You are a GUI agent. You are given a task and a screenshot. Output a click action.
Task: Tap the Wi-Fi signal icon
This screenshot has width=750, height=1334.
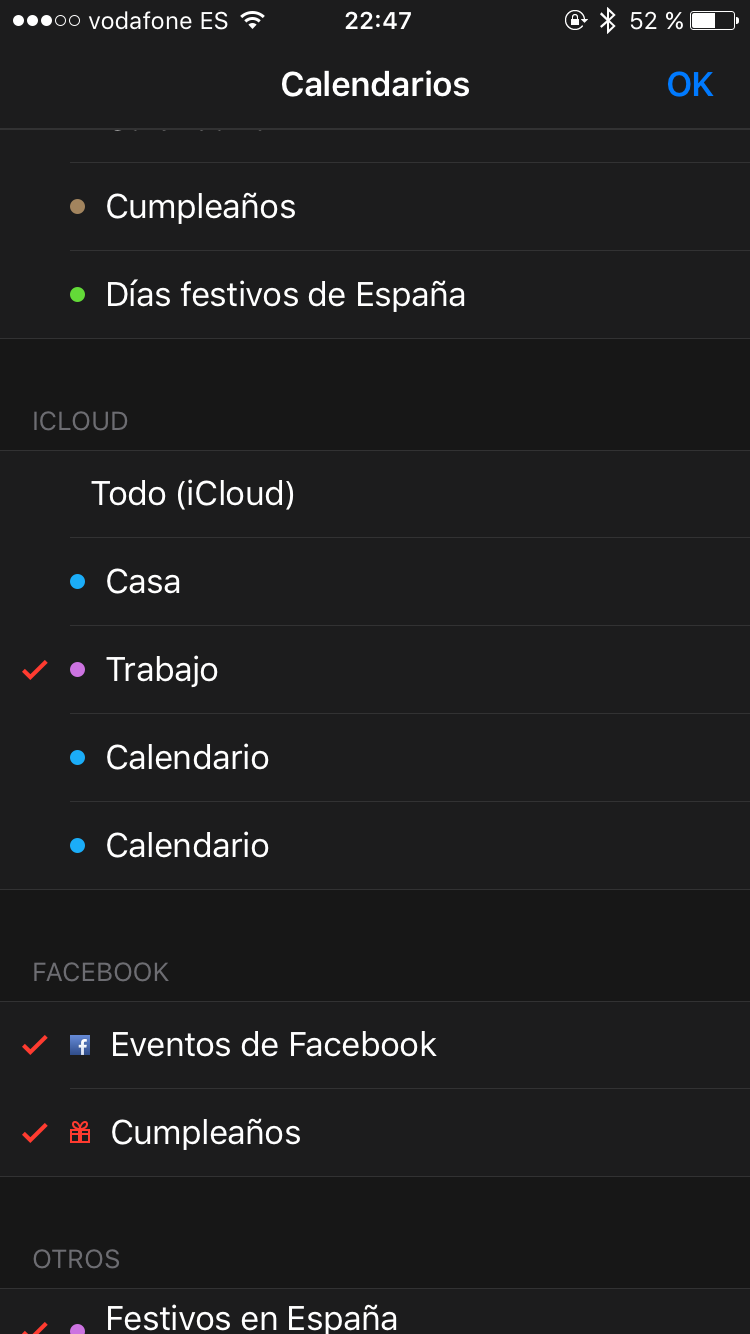(253, 21)
